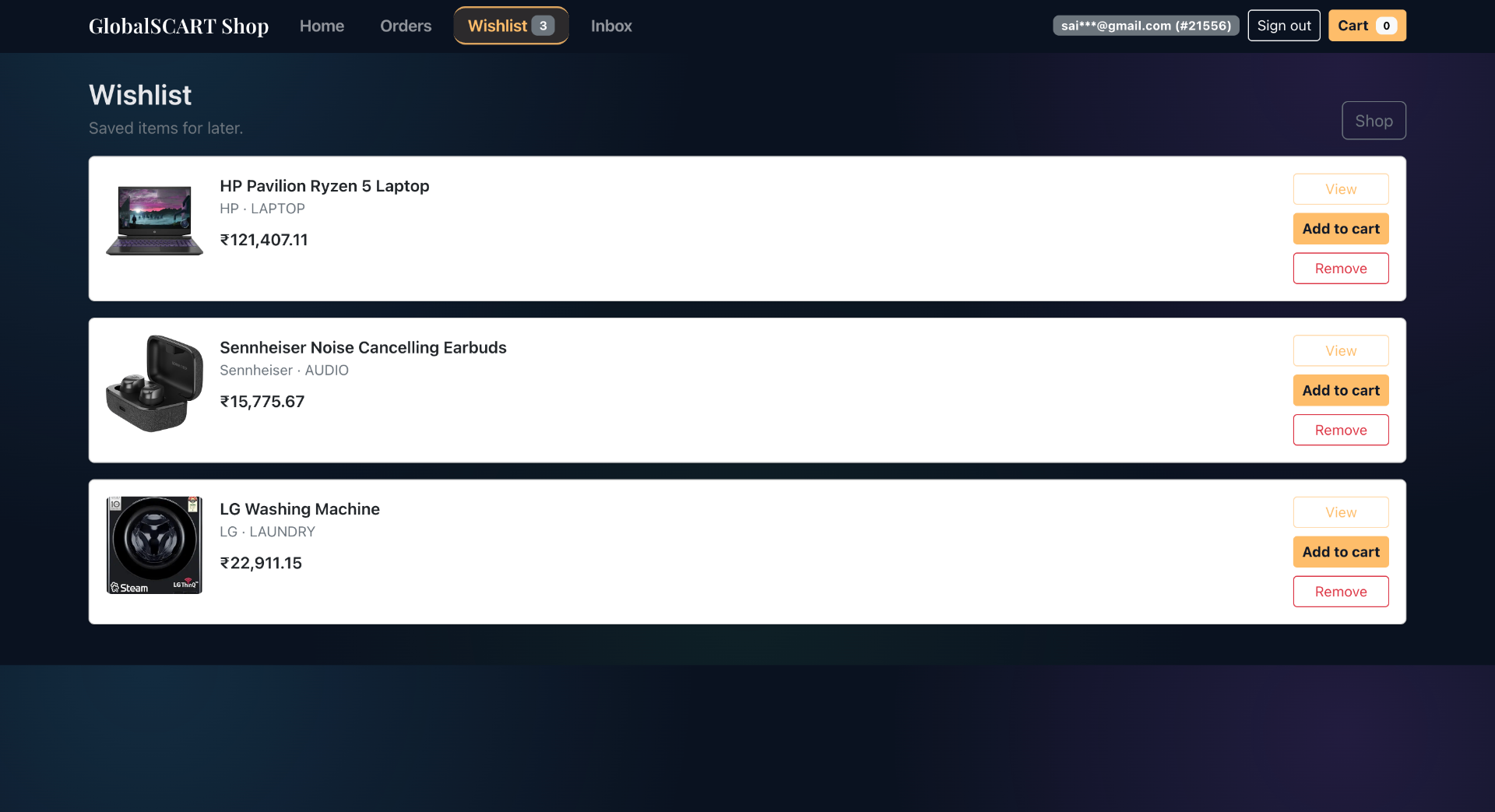Click the Sennheiser · AUDIO label
Image resolution: width=1495 pixels, height=812 pixels.
284,371
